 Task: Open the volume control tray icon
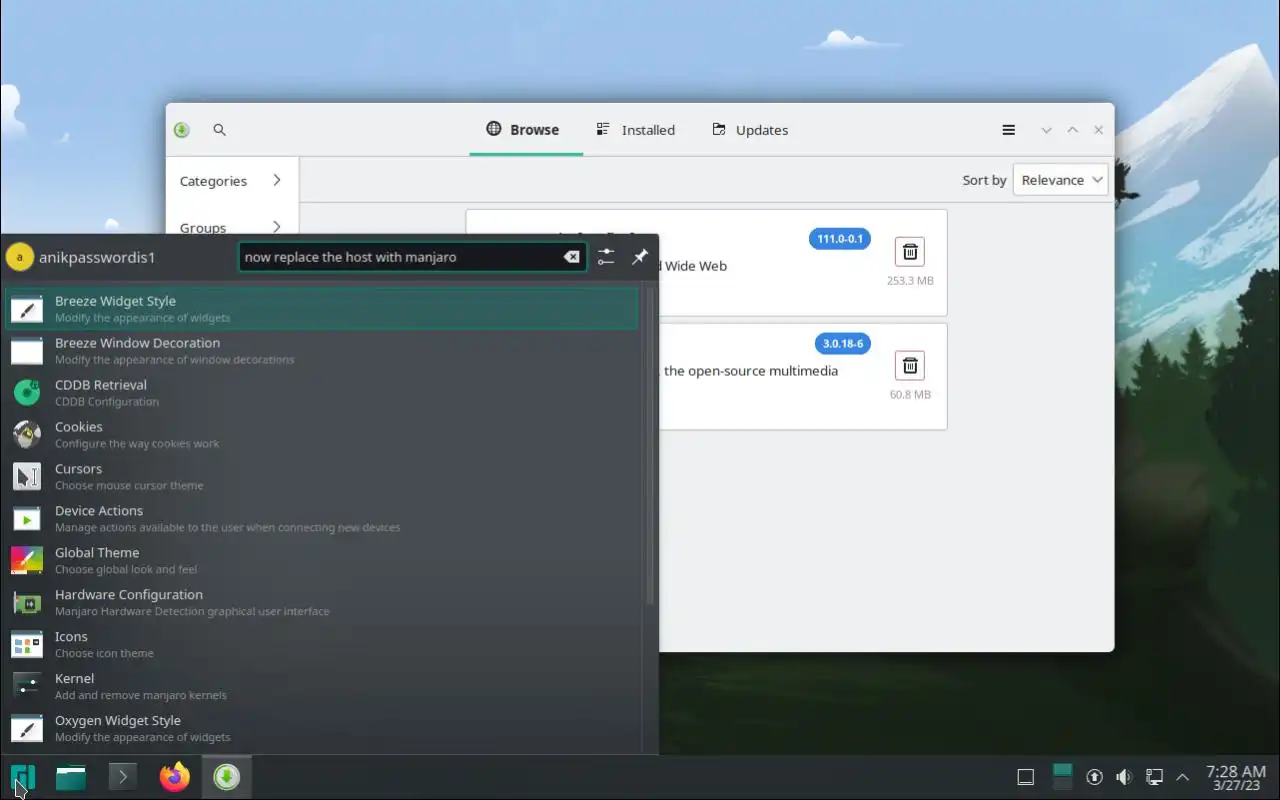pyautogui.click(x=1124, y=777)
